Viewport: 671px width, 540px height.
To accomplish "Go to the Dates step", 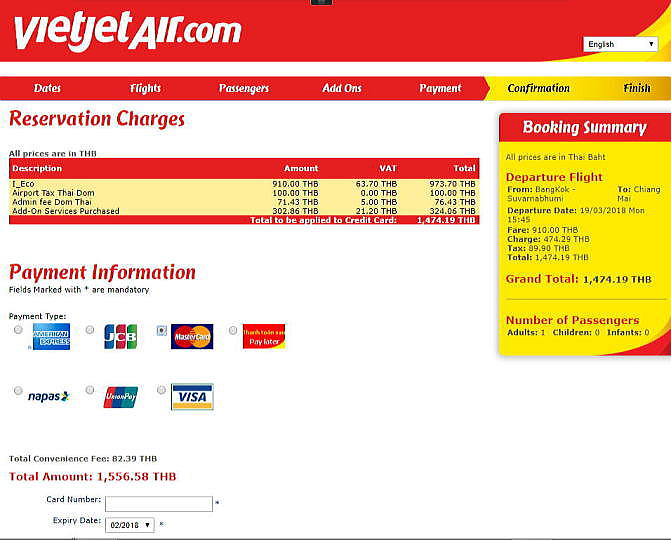I will coord(47,88).
